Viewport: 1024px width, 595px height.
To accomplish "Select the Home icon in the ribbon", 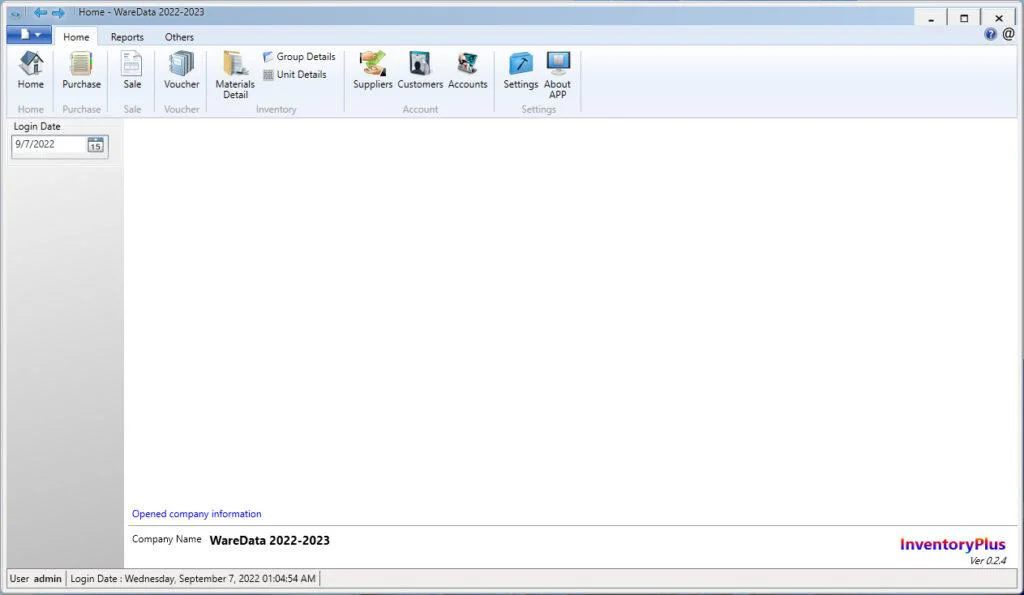I will [30, 72].
